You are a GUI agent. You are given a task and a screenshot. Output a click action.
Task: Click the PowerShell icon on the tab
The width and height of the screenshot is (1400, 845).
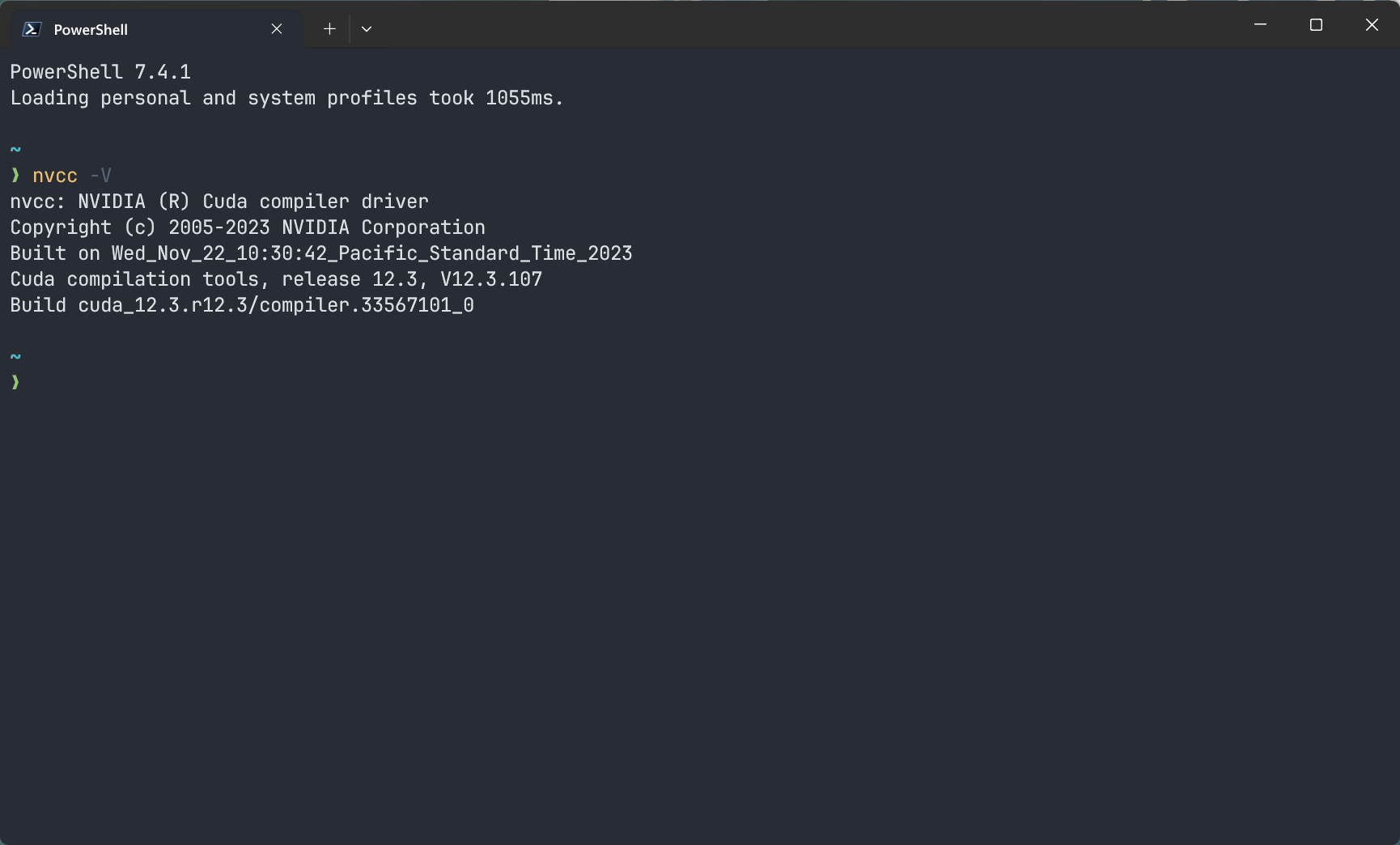coord(32,29)
